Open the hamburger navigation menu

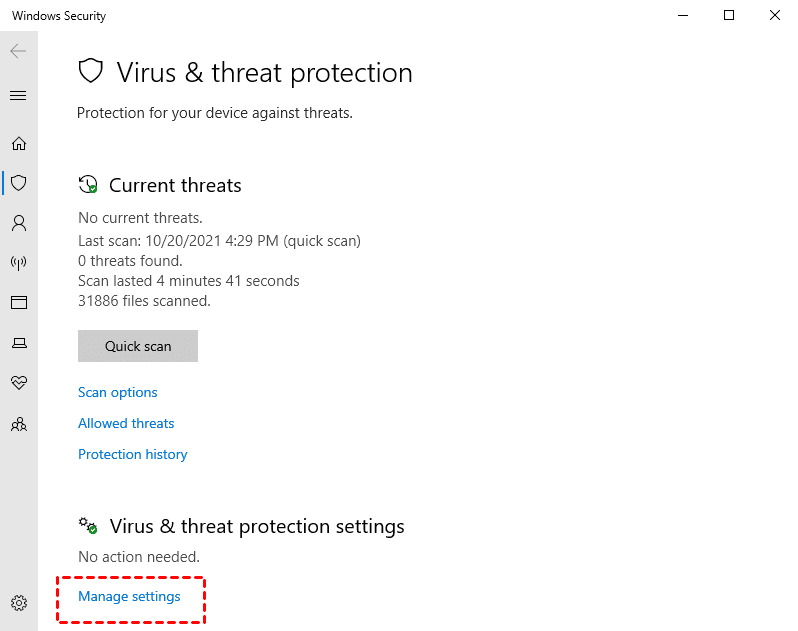[x=18, y=96]
